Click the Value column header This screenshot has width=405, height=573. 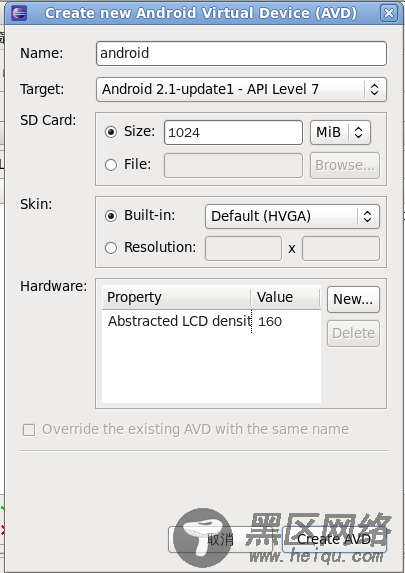[x=286, y=297]
